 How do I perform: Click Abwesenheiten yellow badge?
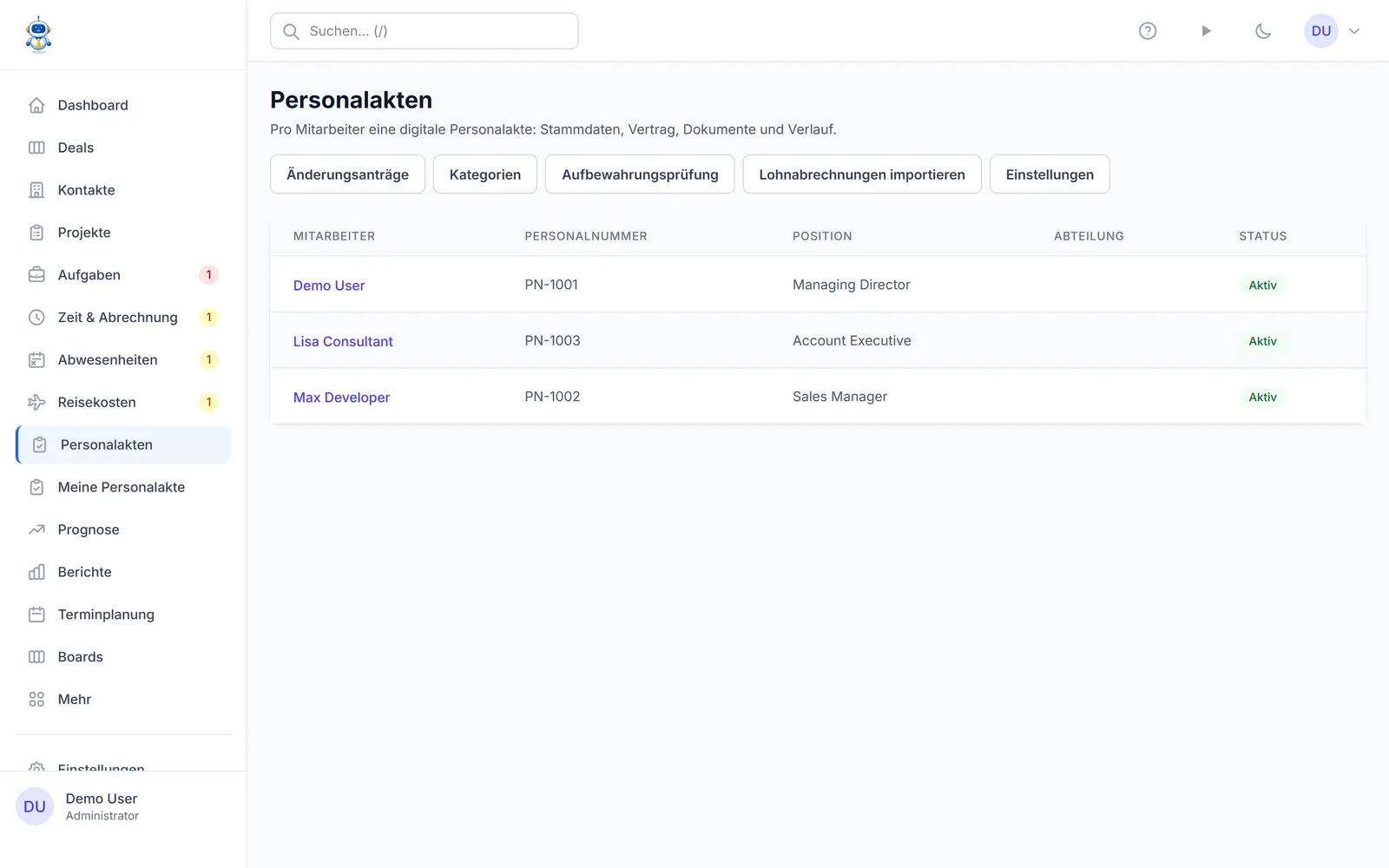tap(208, 360)
